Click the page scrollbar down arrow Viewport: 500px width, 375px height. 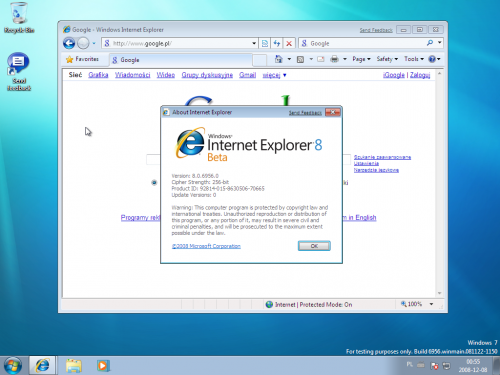click(439, 293)
